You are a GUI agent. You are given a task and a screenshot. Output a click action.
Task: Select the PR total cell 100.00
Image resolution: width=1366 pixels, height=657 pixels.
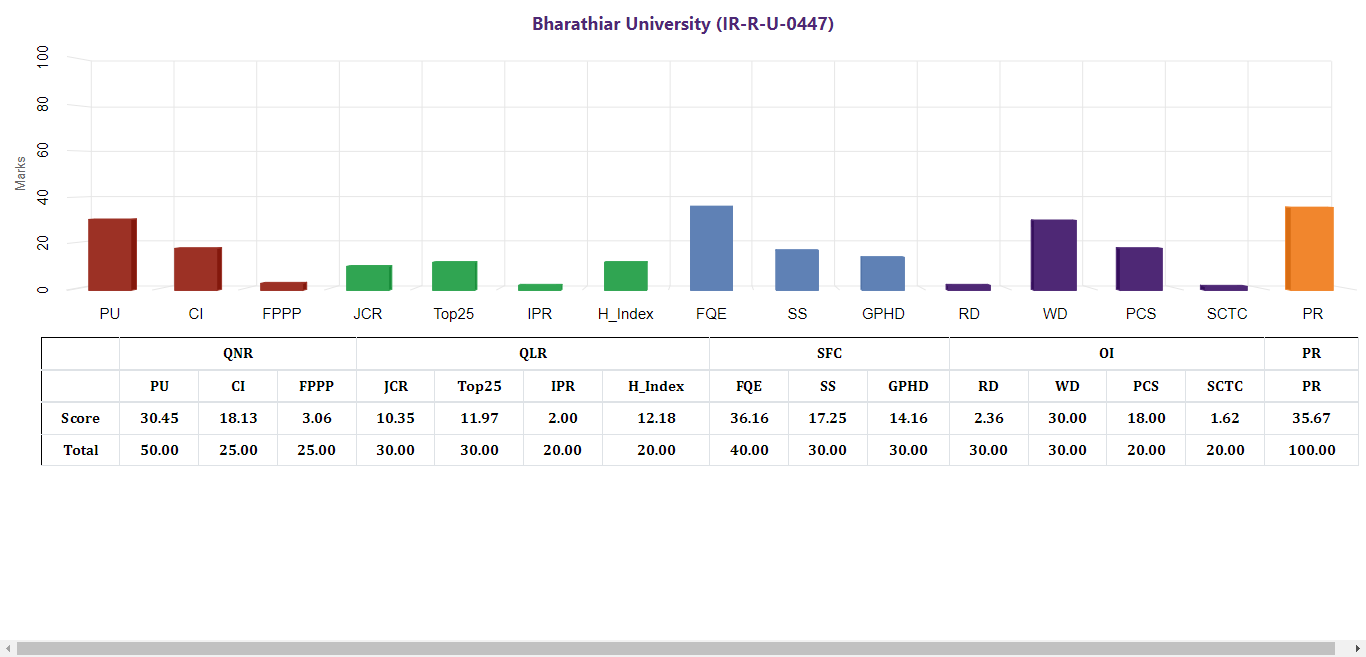[1311, 450]
